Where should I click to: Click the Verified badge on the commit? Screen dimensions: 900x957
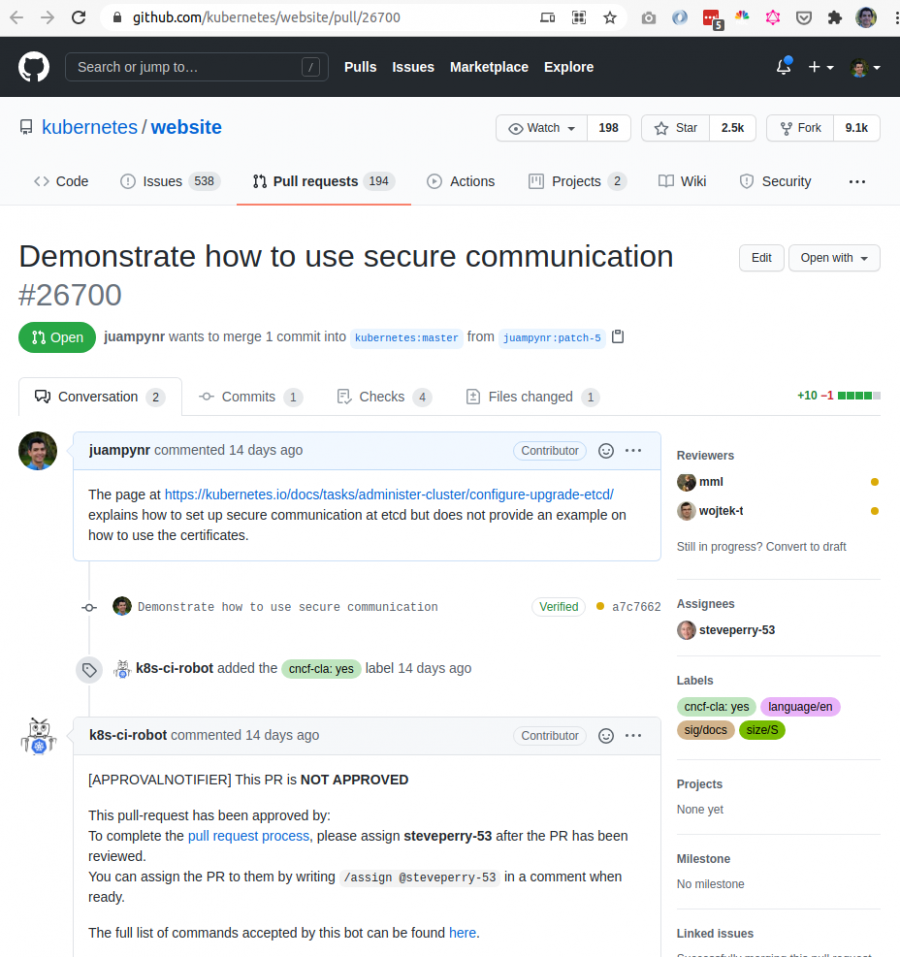point(558,607)
